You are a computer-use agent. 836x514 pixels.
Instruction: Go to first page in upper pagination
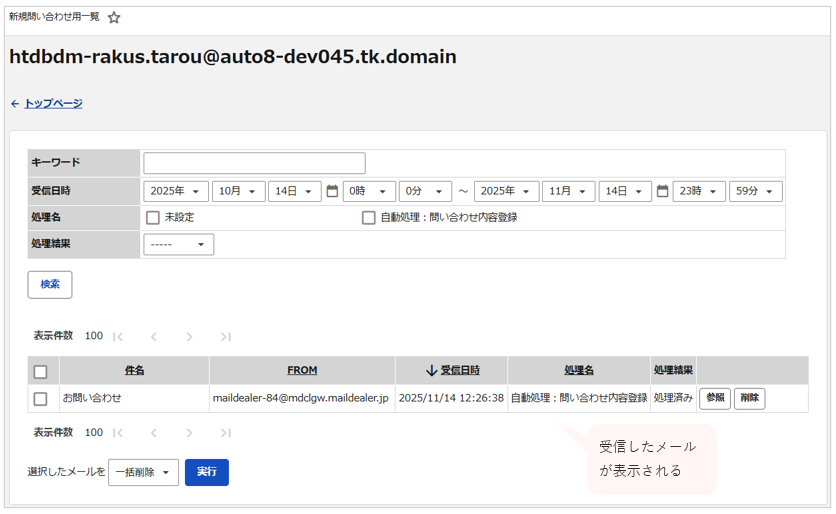coord(118,336)
